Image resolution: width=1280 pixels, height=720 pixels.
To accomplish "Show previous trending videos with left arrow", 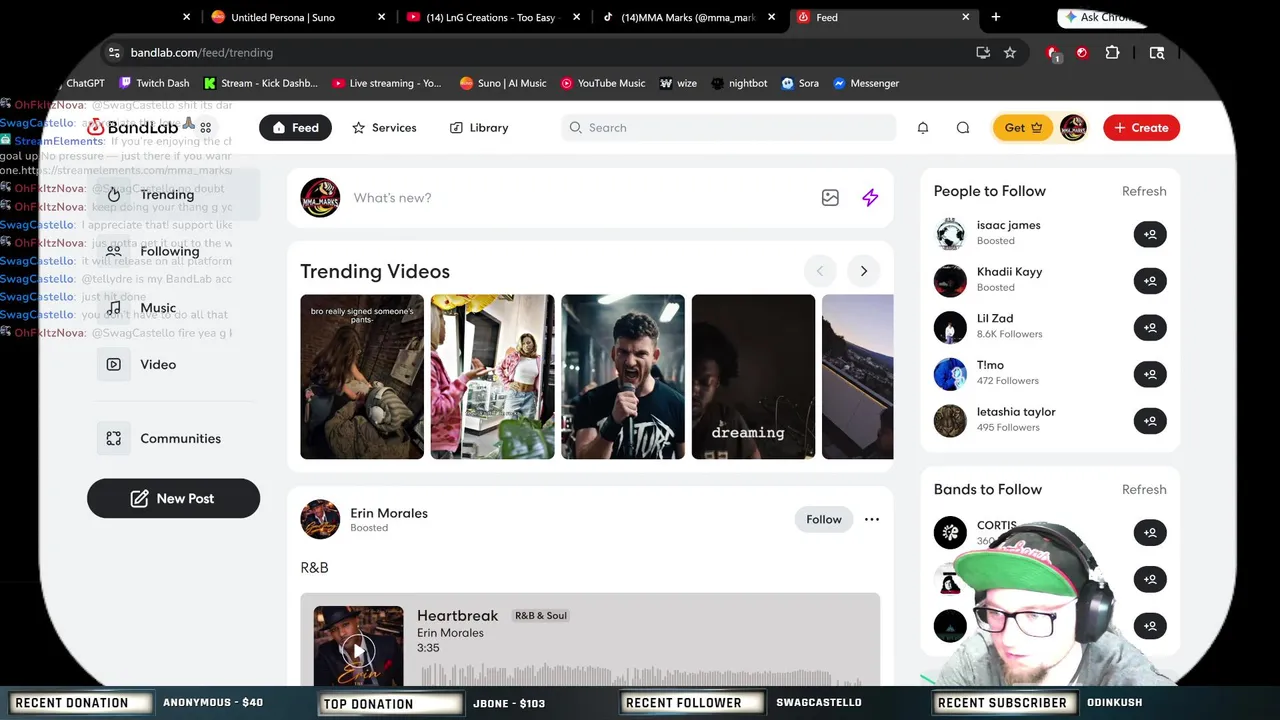I will pos(820,271).
